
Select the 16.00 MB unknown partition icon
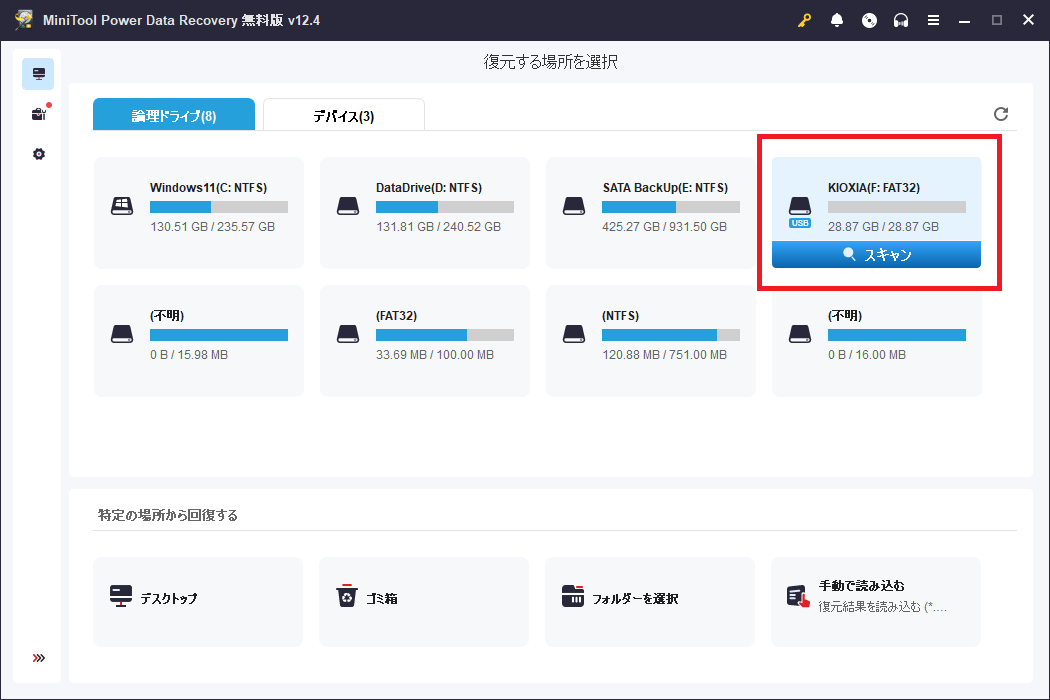coord(800,334)
